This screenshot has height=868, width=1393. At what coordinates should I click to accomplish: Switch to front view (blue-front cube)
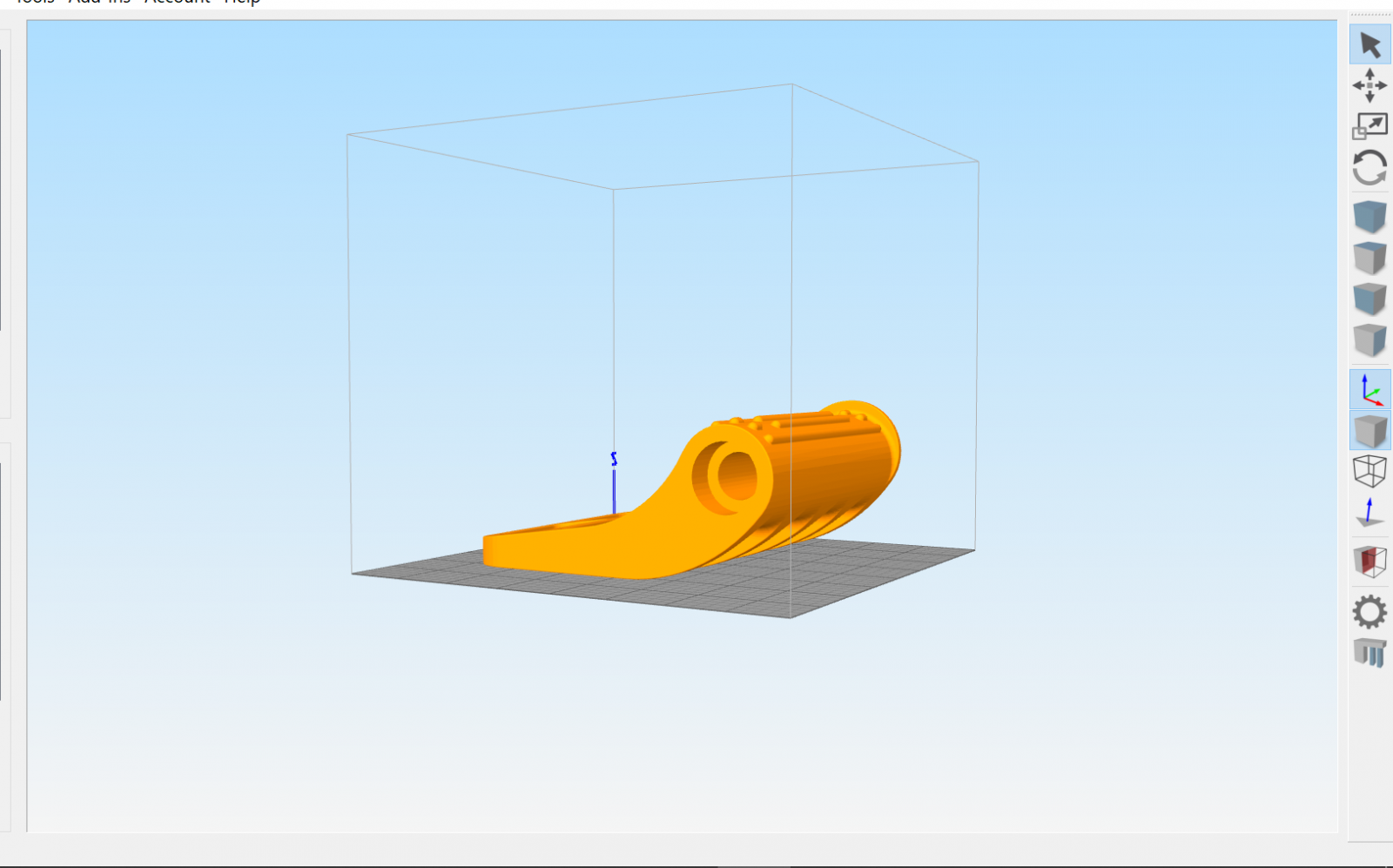point(1369,299)
